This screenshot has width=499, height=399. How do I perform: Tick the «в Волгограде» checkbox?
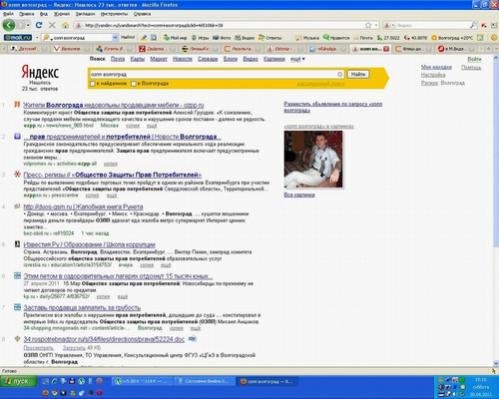pos(134,84)
